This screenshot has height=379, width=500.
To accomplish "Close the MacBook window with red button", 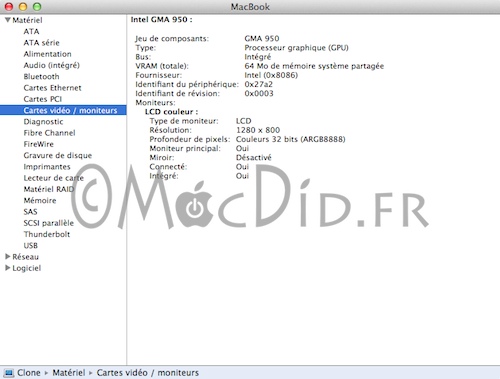I will pos(9,6).
